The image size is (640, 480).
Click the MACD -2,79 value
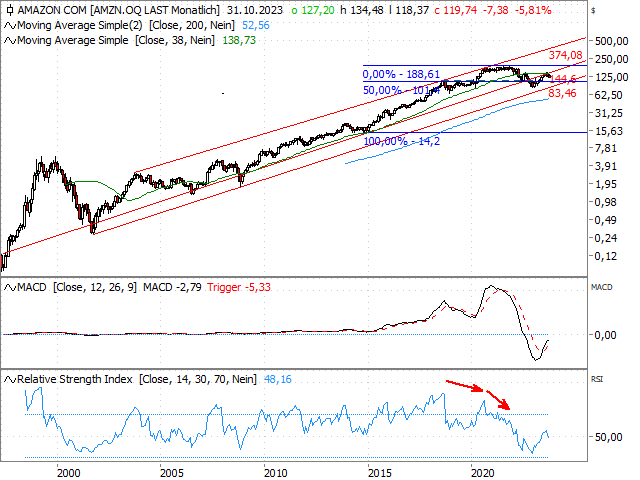click(x=172, y=288)
